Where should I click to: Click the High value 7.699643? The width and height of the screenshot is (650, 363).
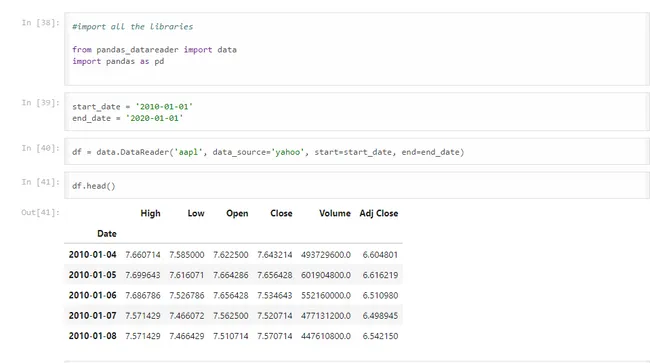[143, 275]
